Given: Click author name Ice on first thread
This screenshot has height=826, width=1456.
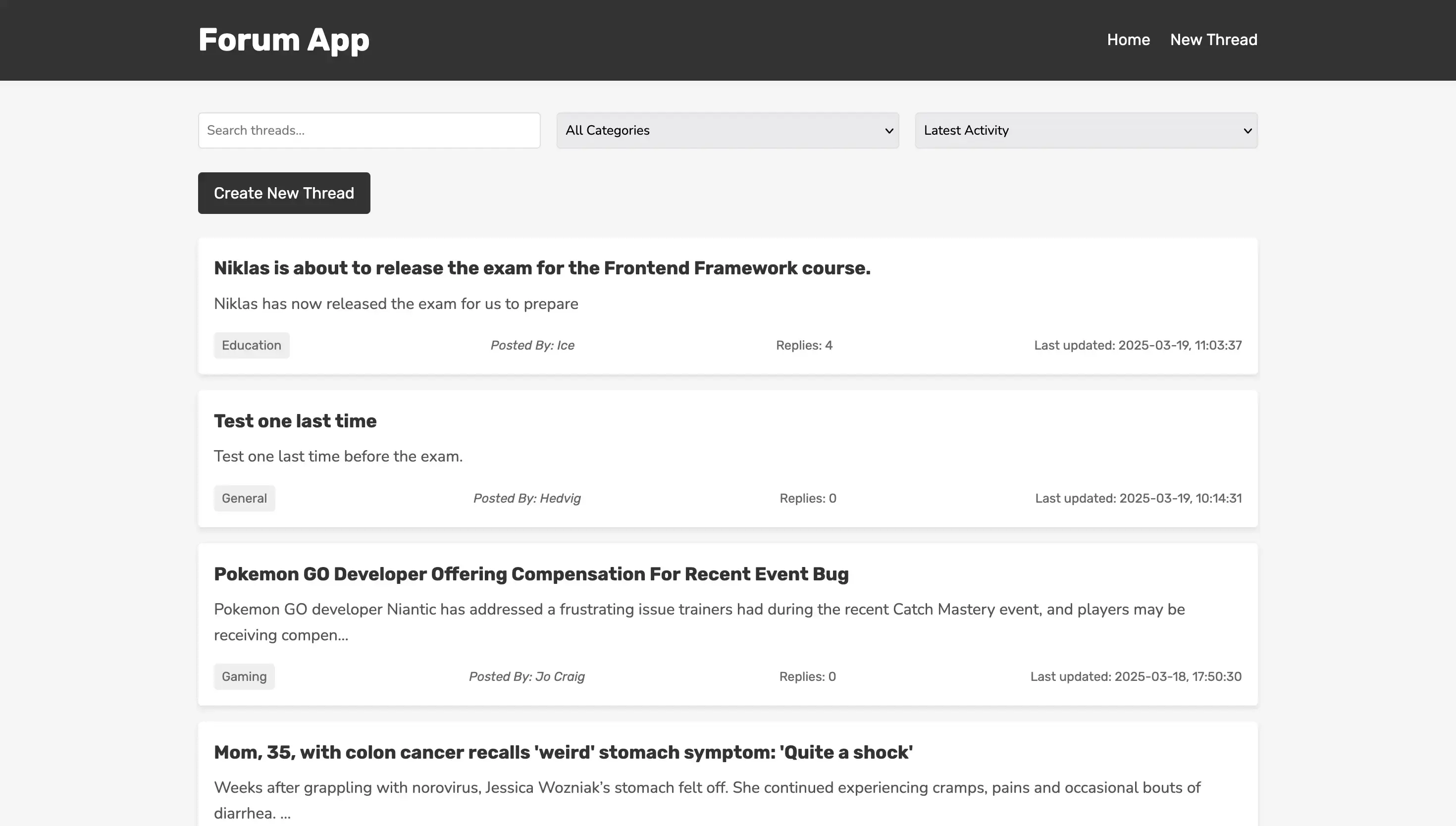Looking at the screenshot, I should pos(531,345).
